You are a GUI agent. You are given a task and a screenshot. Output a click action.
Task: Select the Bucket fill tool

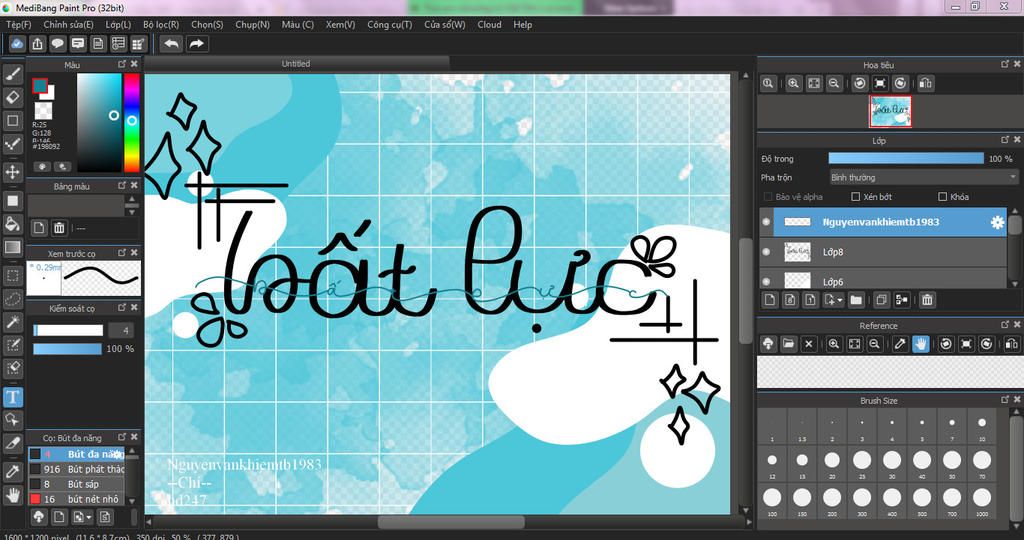click(12, 224)
